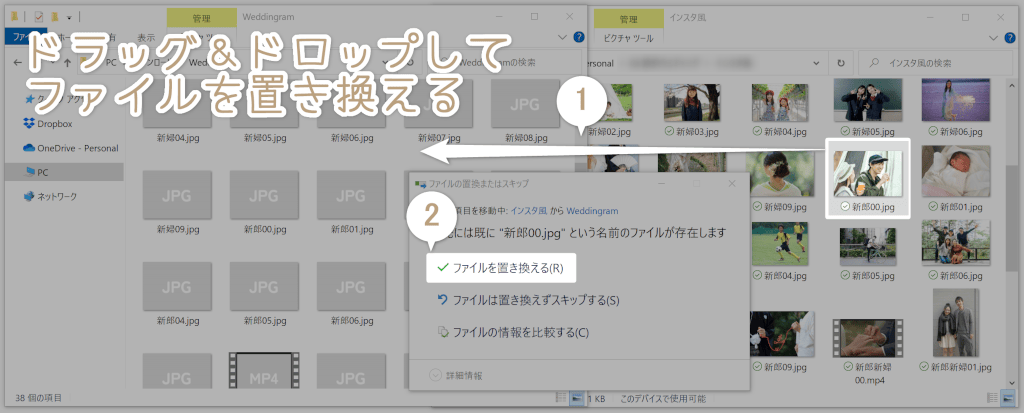Click the Weddingram destination link in the dialog

coord(592,211)
